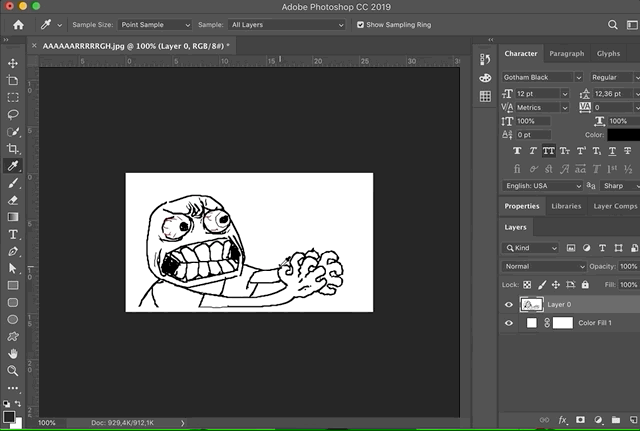Select the Eraser tool

pyautogui.click(x=13, y=200)
